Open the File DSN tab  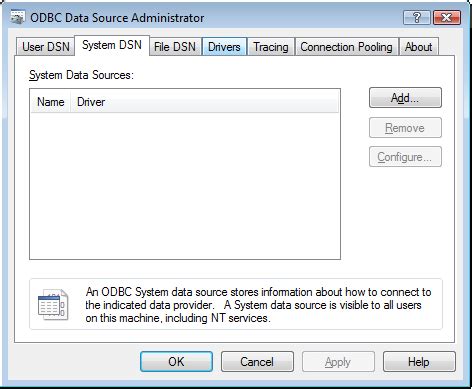coord(175,47)
